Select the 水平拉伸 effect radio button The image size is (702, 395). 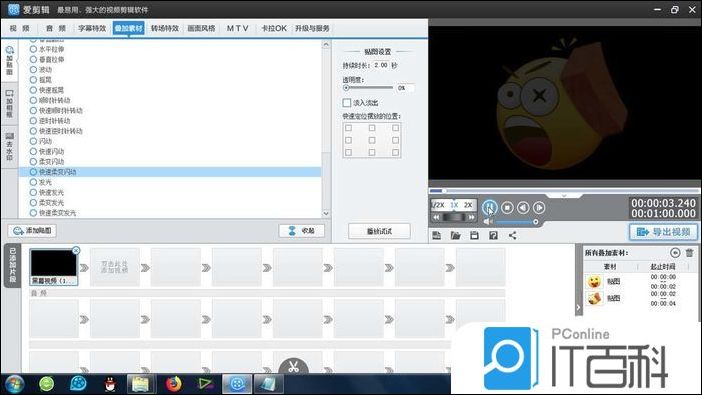pyautogui.click(x=33, y=49)
